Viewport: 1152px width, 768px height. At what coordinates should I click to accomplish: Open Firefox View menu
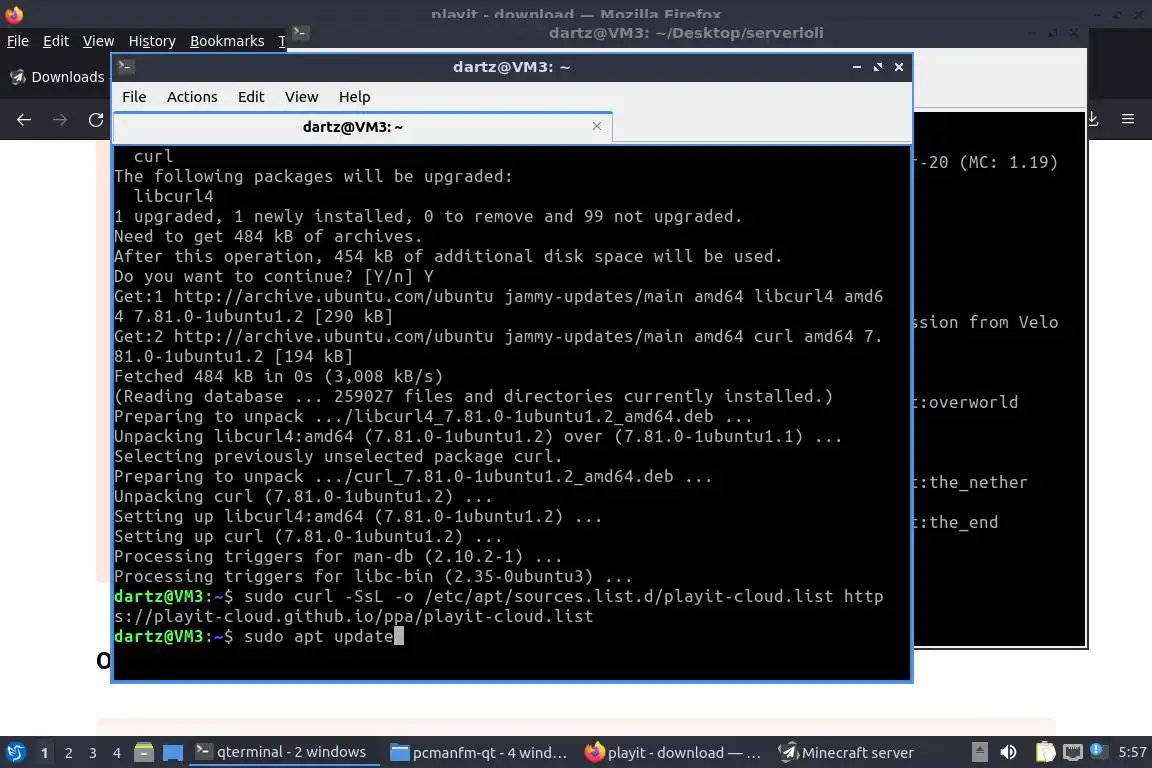point(98,41)
